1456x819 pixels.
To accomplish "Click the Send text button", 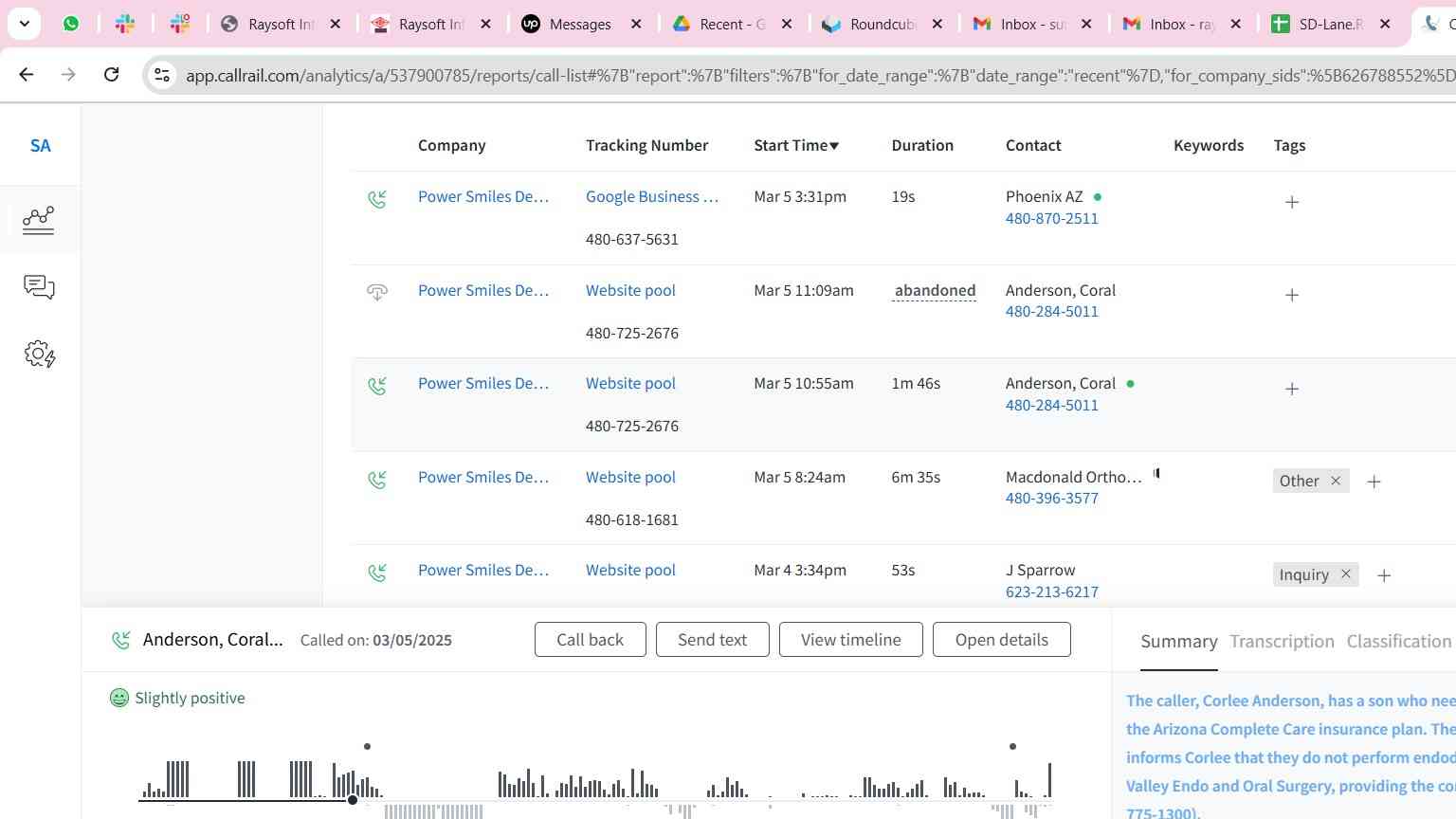I will point(712,640).
